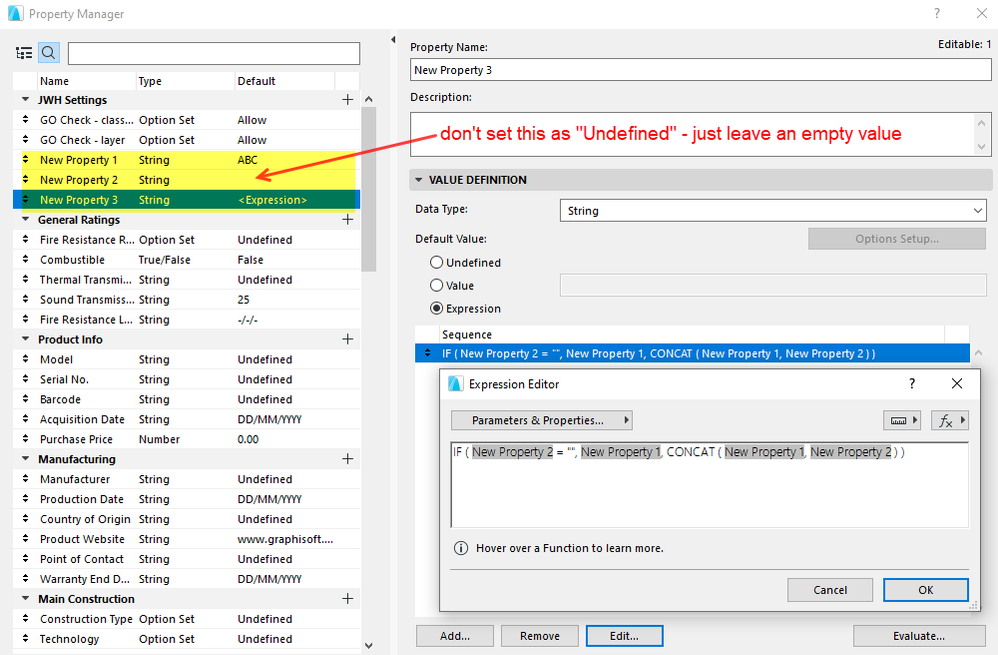Add property to Manufacturing group
Viewport: 998px width, 655px height.
tap(348, 459)
